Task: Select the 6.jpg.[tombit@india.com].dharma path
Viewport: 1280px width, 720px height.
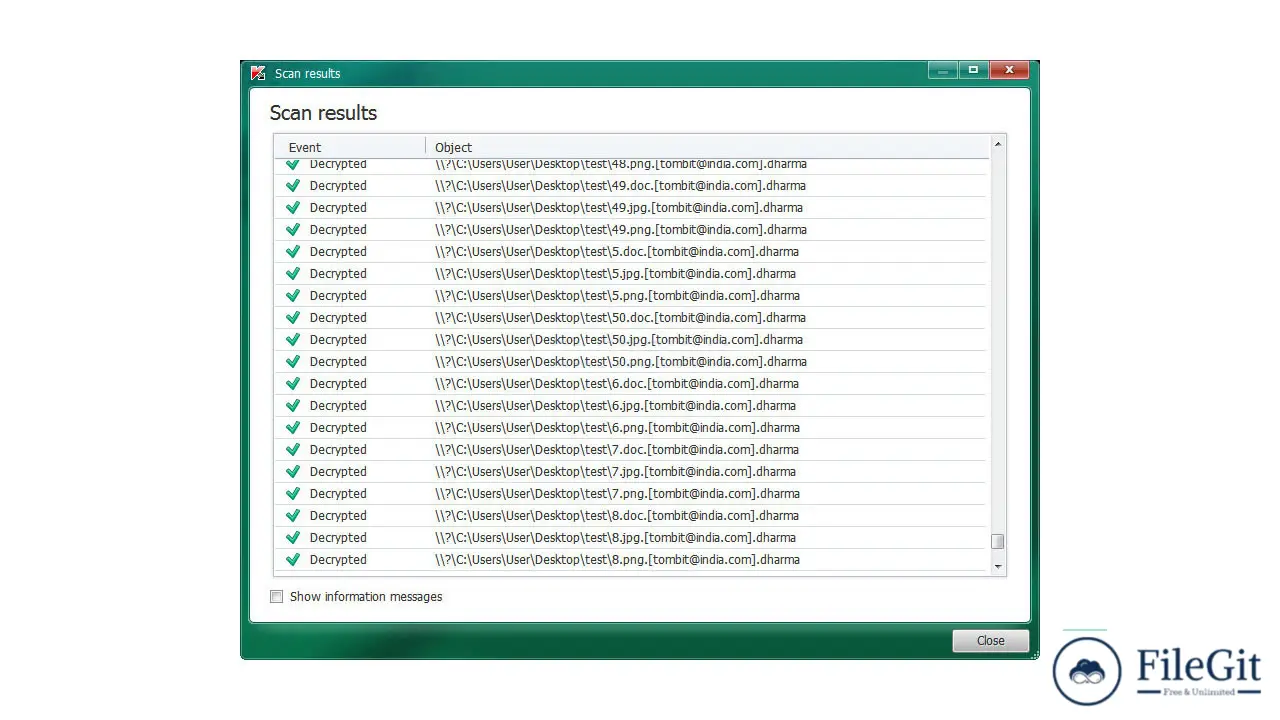Action: (x=615, y=405)
